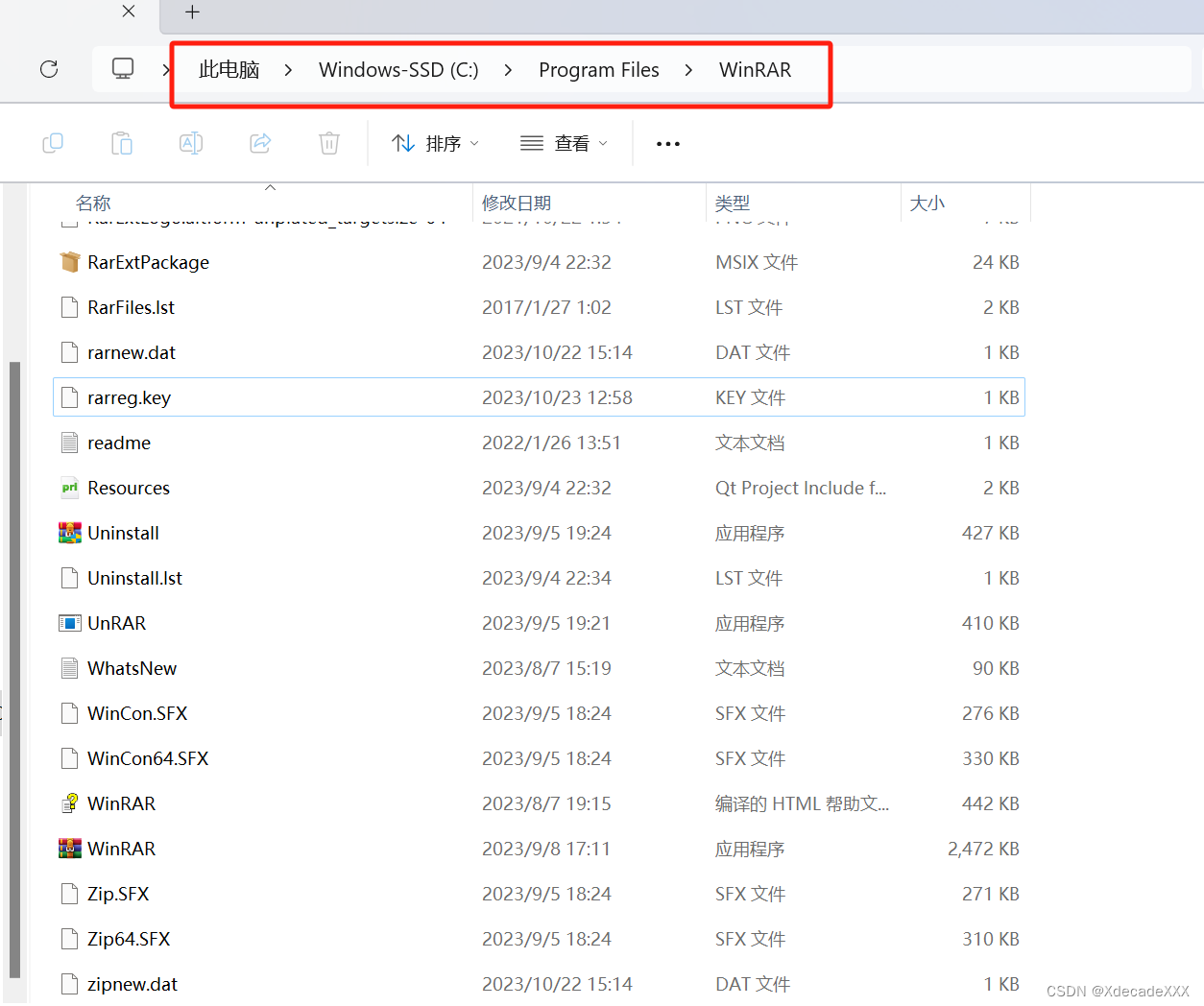Click the vertical scrollbar thumb on the left

14,669
